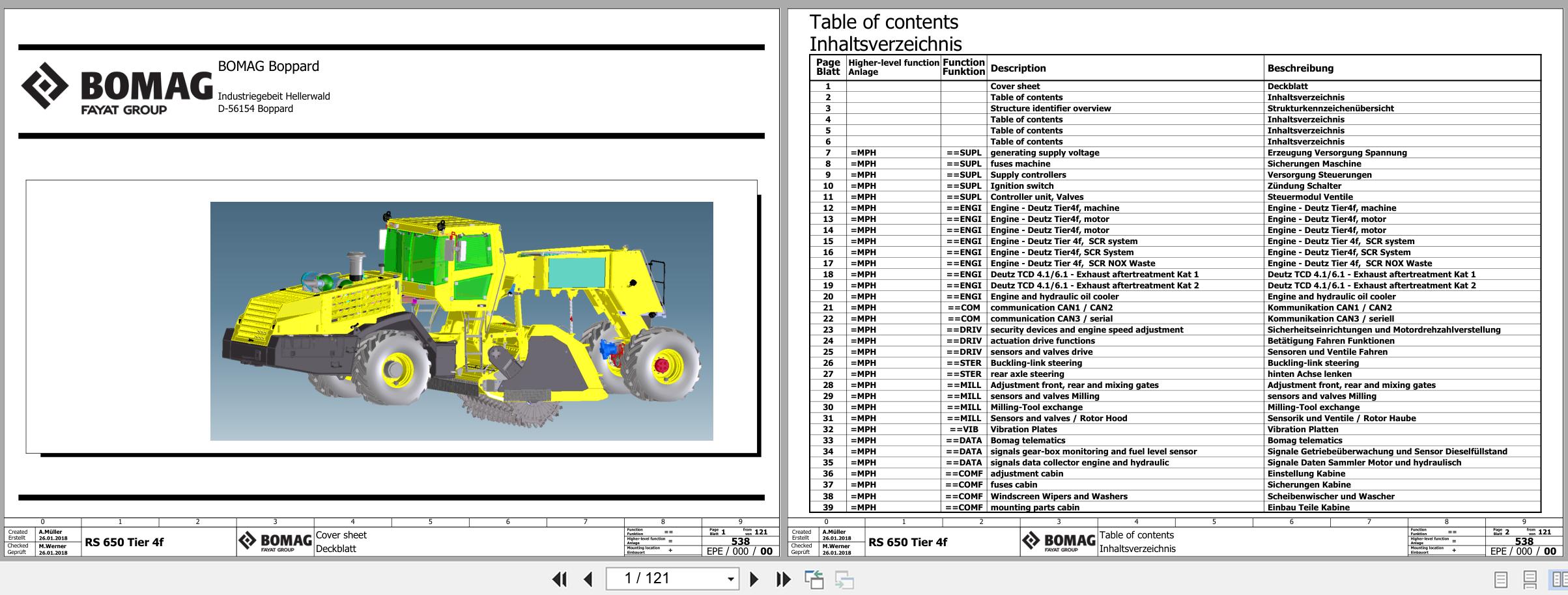The width and height of the screenshot is (1568, 595).
Task: Click the large BOMAG Fayat Group logo
Action: coord(117,90)
